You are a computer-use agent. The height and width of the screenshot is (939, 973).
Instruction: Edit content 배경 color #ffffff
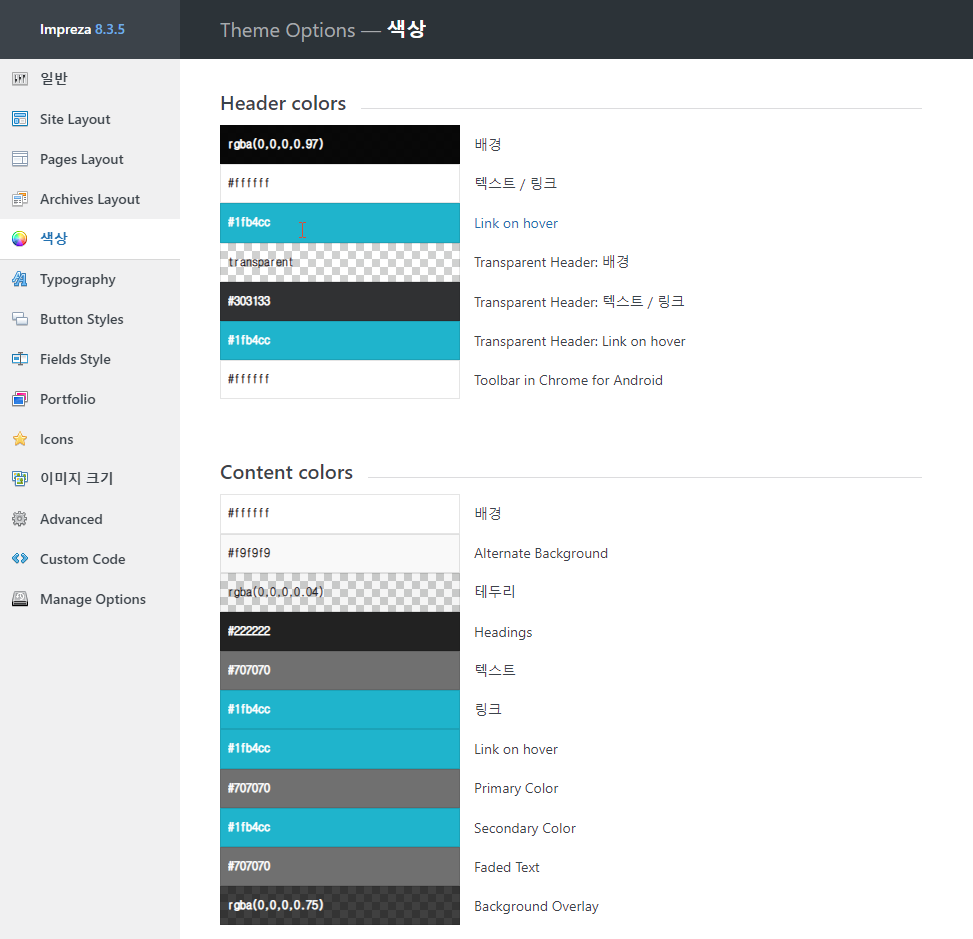click(339, 513)
